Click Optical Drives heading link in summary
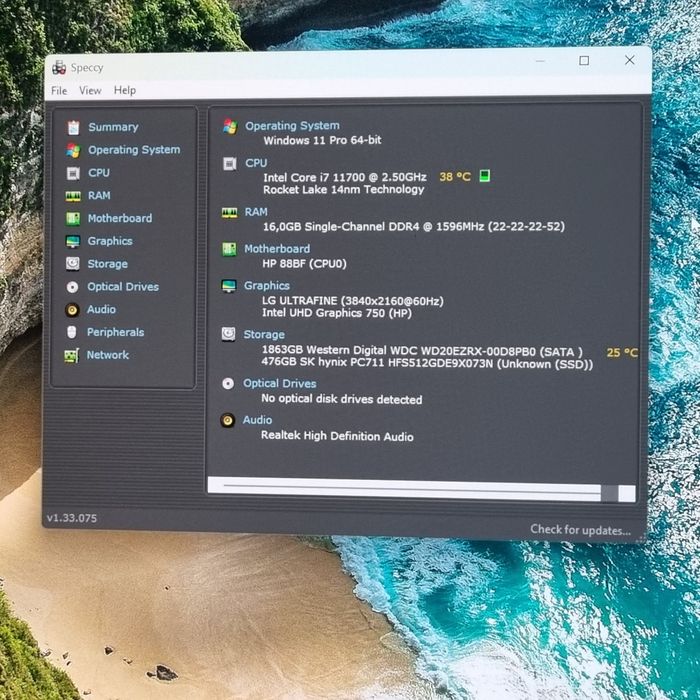This screenshot has height=700, width=700. tap(279, 383)
